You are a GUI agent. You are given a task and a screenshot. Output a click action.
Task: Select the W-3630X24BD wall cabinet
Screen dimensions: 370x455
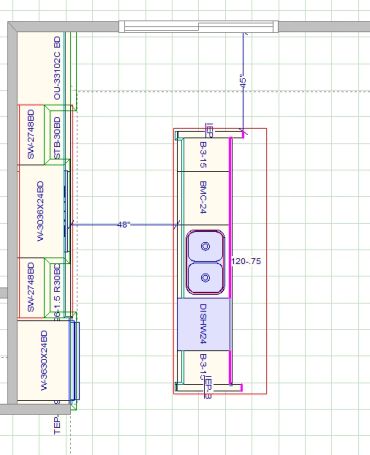(x=43, y=360)
